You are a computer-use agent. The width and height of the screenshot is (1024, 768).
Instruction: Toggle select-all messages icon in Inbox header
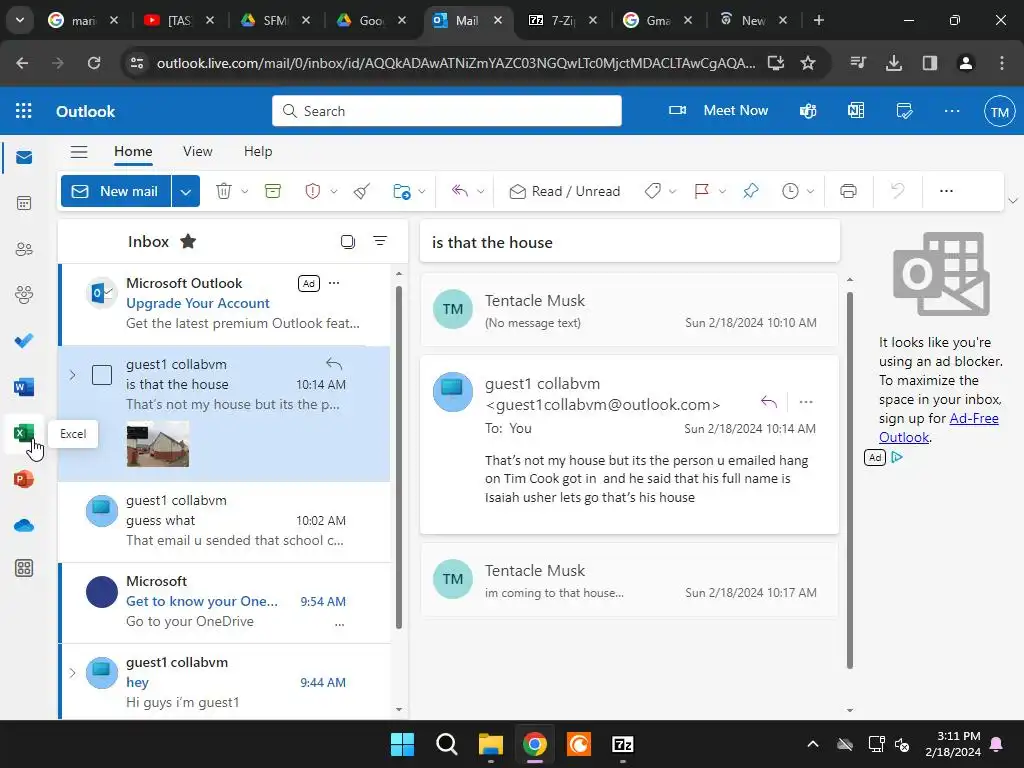click(x=348, y=242)
